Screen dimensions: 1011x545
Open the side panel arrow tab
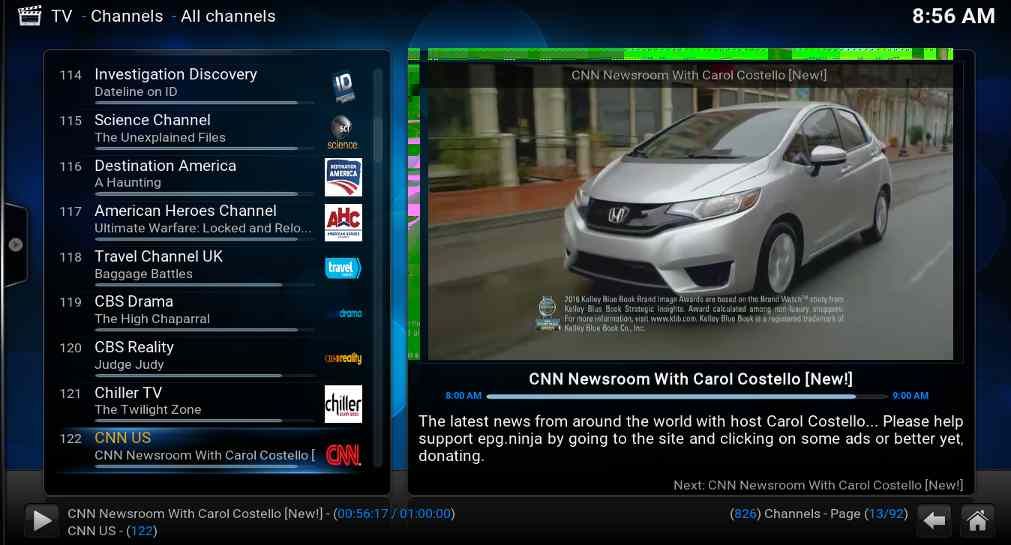tap(15, 244)
